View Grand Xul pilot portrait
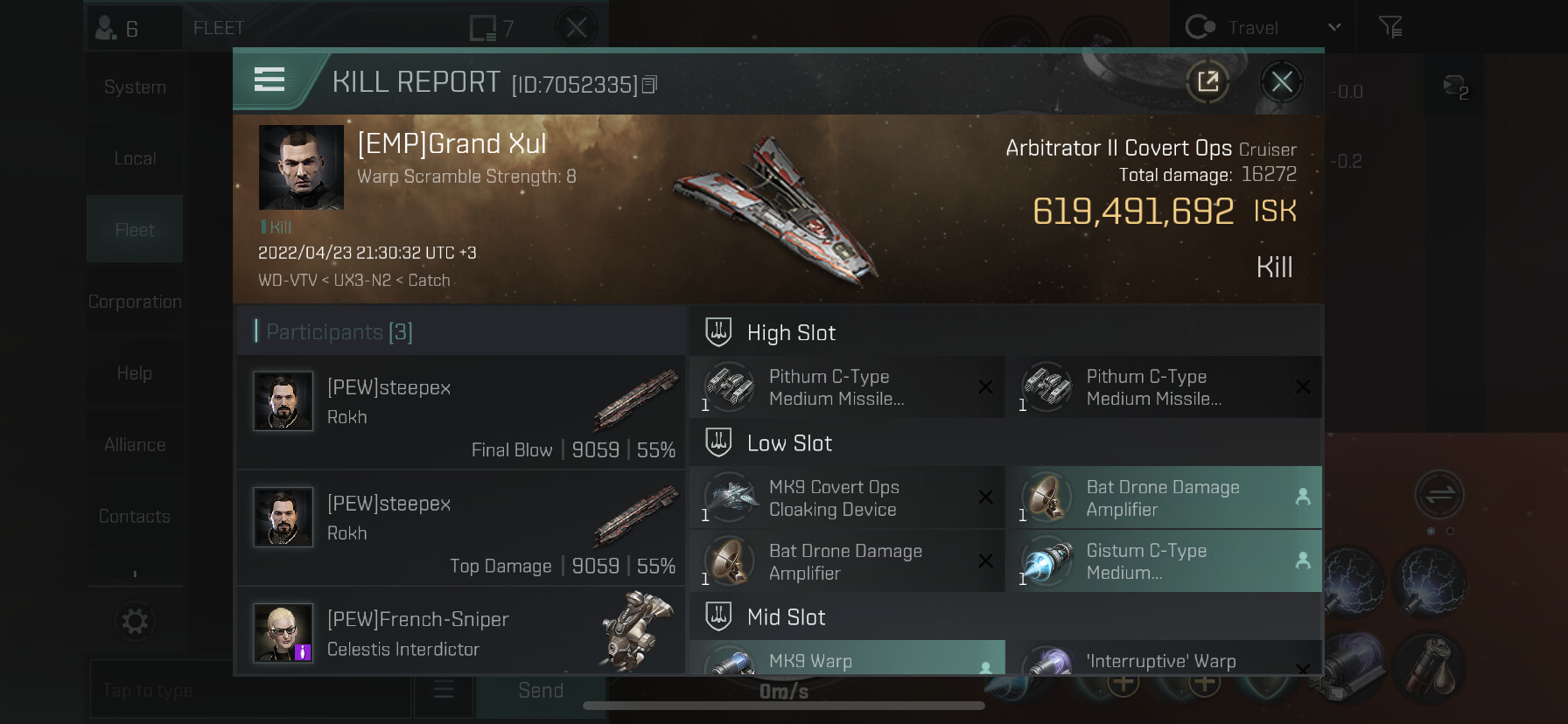This screenshot has height=724, width=1568. [x=301, y=167]
